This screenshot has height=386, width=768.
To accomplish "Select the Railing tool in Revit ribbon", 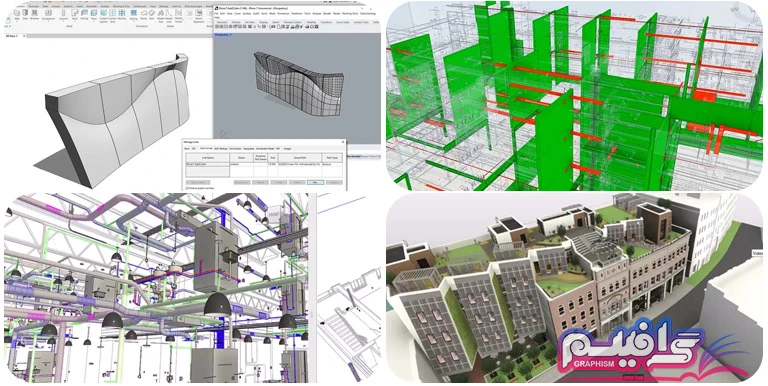I will coord(134,15).
